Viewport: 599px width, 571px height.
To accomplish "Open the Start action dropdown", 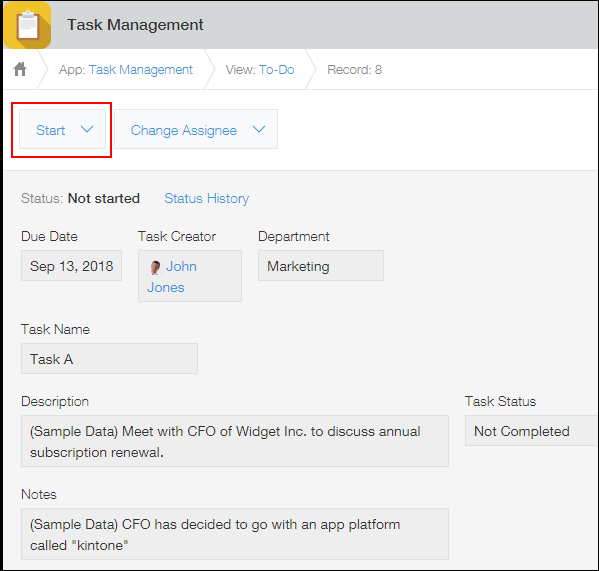I will point(62,129).
